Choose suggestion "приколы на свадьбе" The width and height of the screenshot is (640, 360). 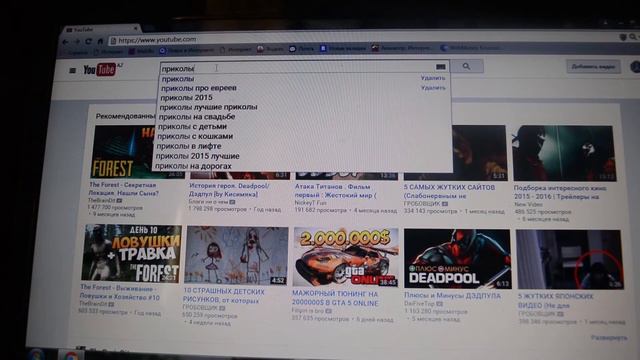(197, 116)
